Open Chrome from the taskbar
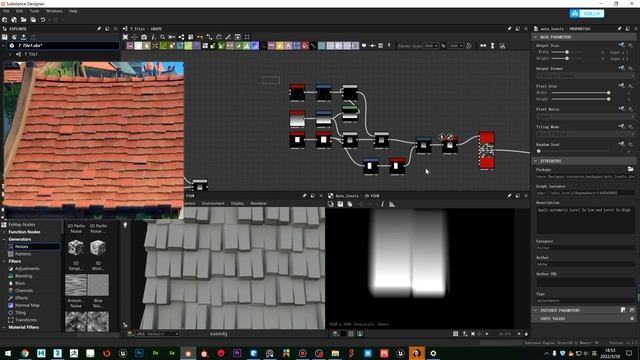640x360 pixels. pyautogui.click(x=25, y=353)
